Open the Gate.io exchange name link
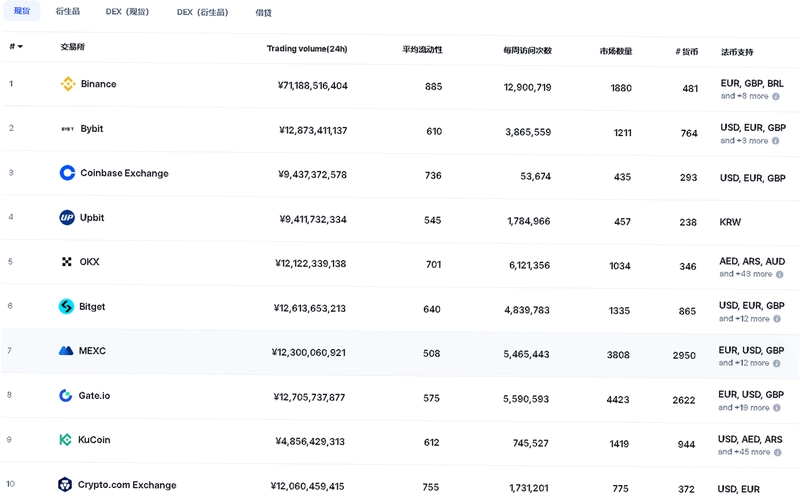The width and height of the screenshot is (800, 500). coord(94,395)
